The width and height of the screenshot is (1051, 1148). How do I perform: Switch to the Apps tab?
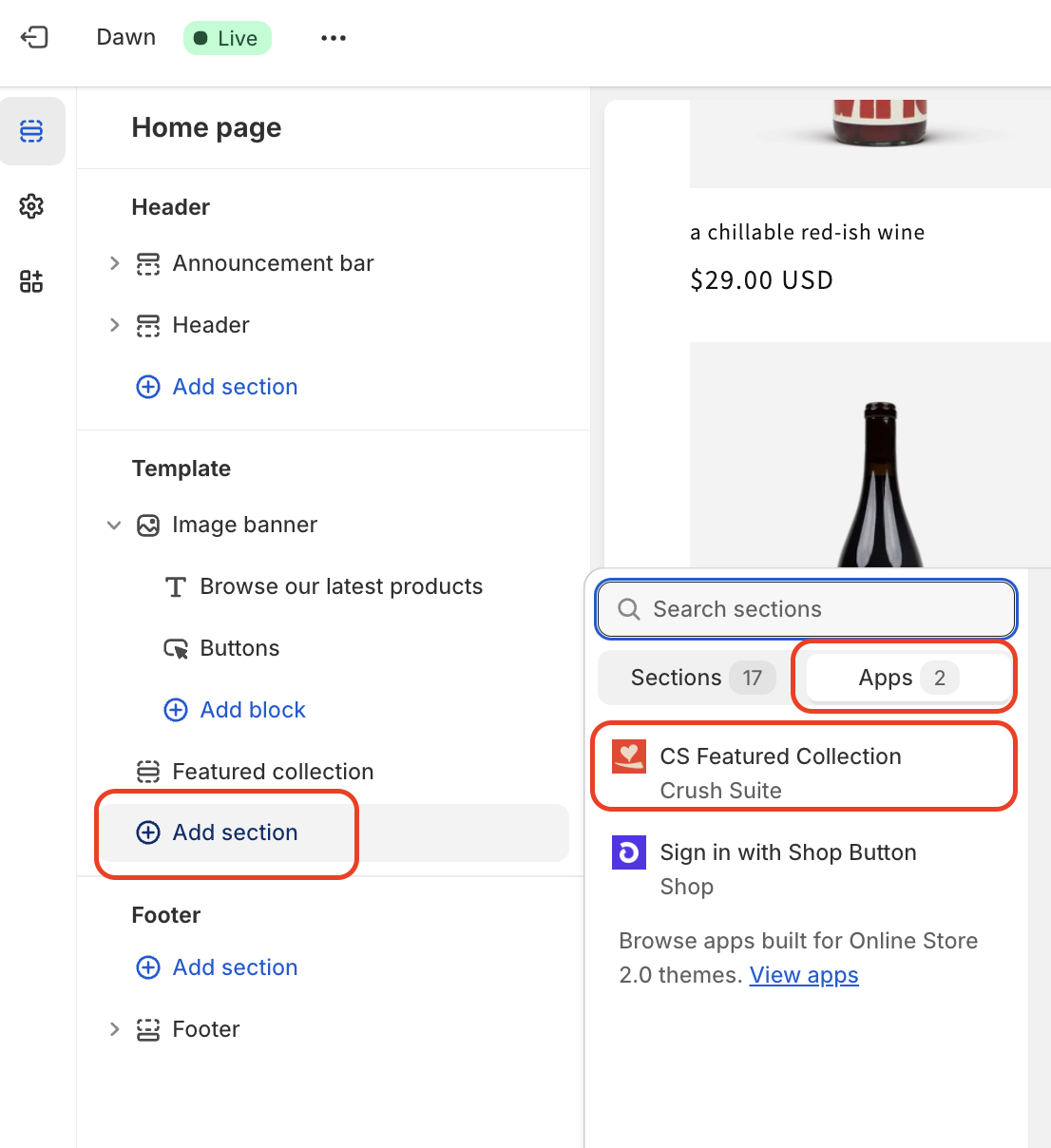(908, 678)
